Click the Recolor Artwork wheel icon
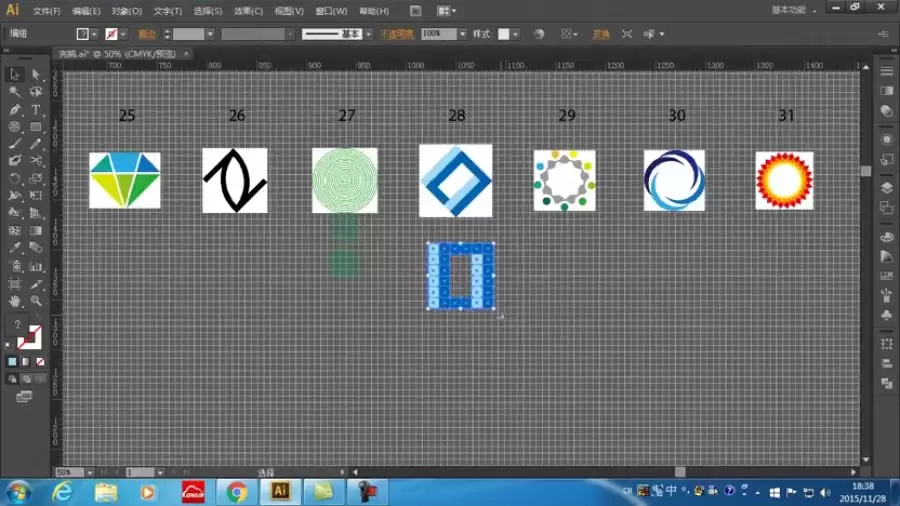This screenshot has width=900, height=506. 539,34
